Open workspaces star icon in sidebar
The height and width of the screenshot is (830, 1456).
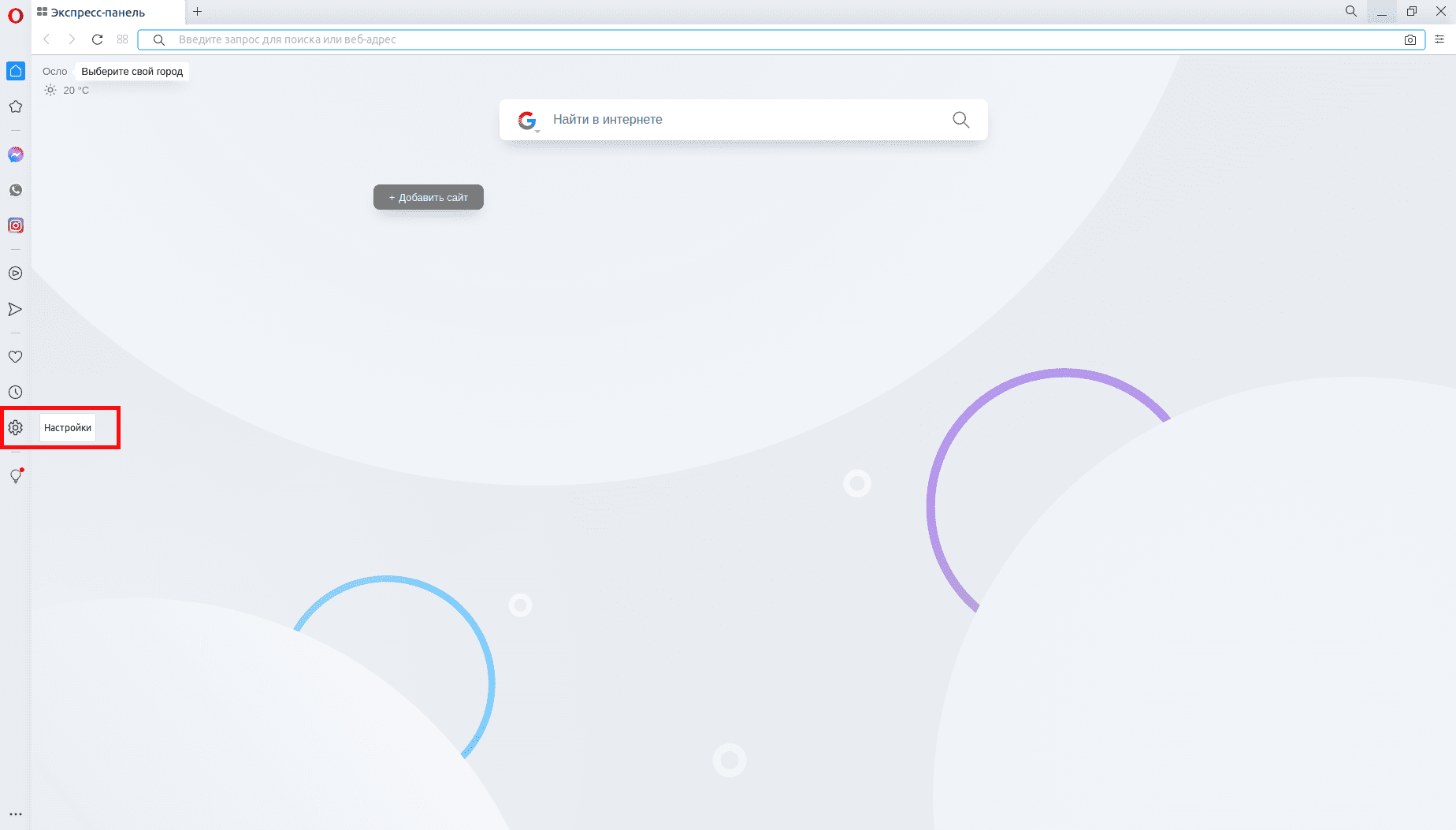[16, 106]
